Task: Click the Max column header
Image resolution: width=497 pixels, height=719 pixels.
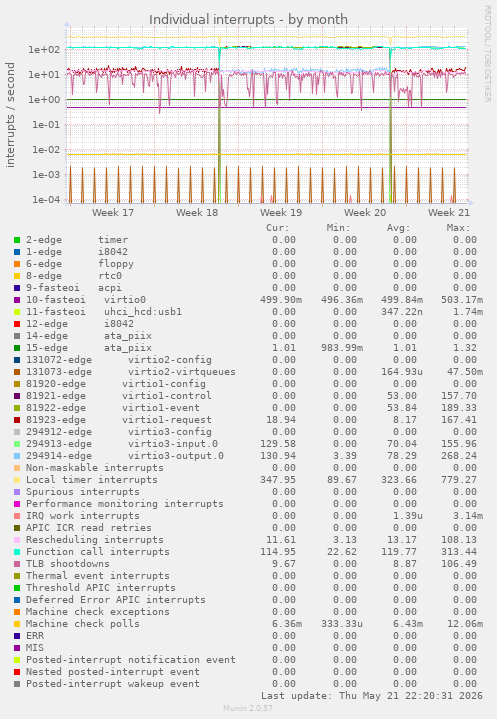Action: [x=458, y=228]
